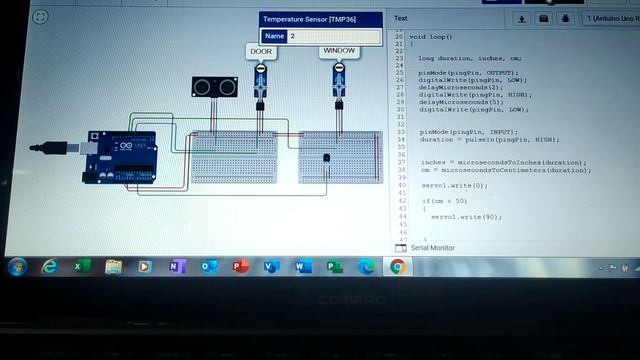Click the WINDOW label annotation
The width and height of the screenshot is (640, 360).
(339, 51)
